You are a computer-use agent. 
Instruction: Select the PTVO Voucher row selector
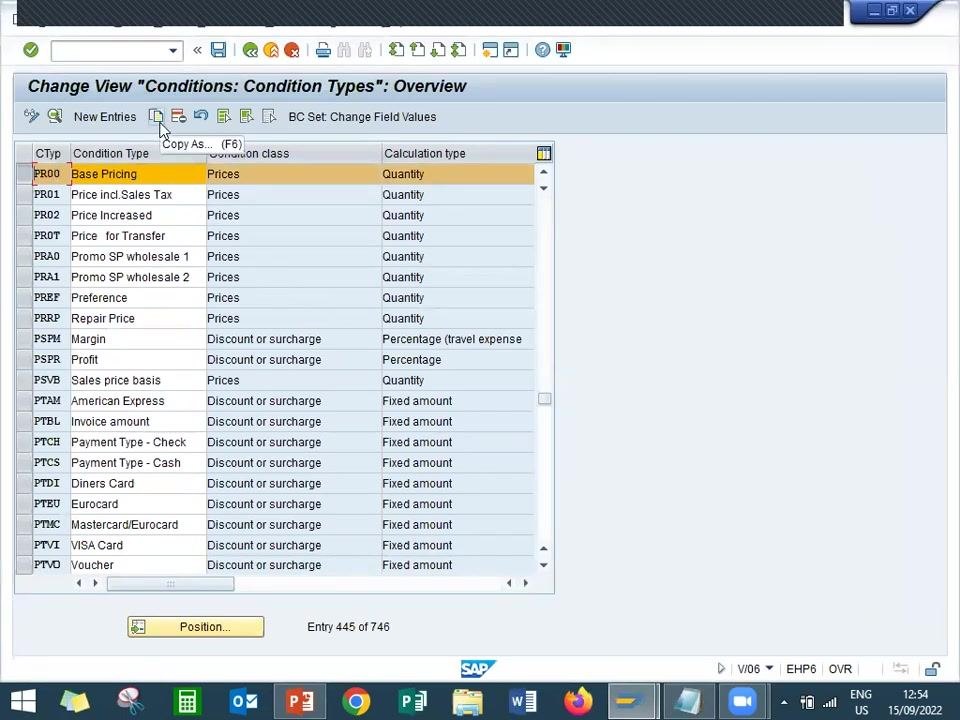coord(24,564)
